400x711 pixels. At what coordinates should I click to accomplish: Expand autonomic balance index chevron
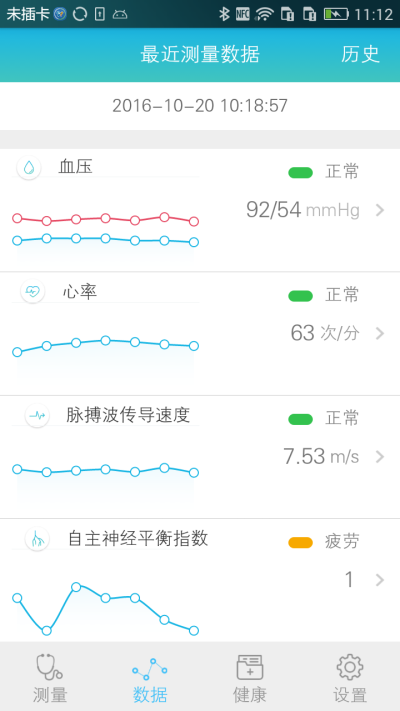(x=380, y=580)
